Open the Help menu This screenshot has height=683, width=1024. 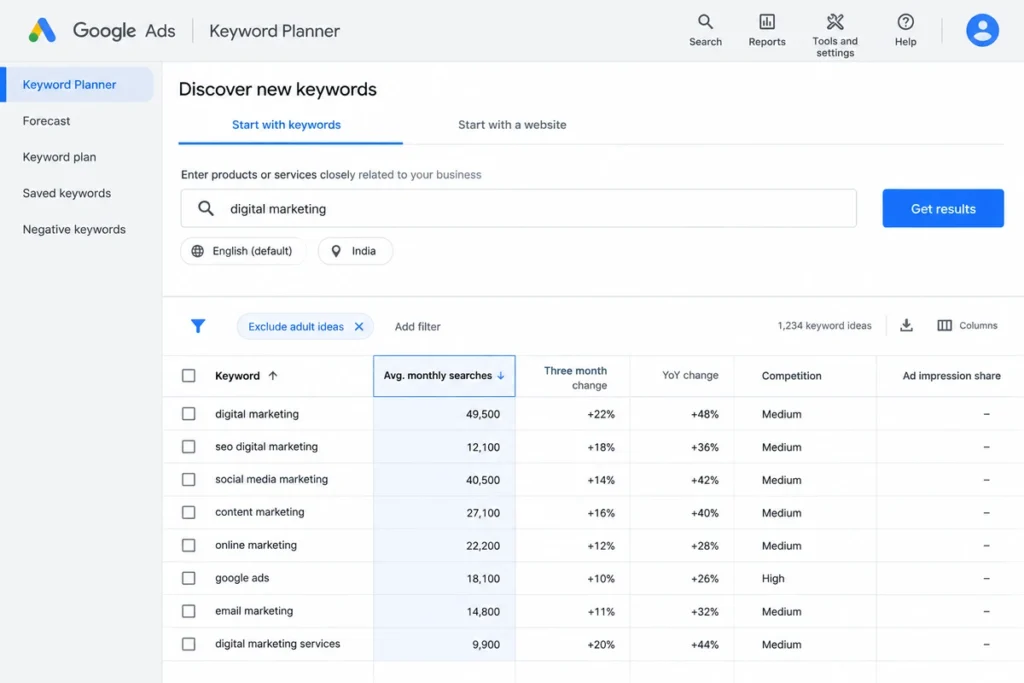[x=905, y=30]
